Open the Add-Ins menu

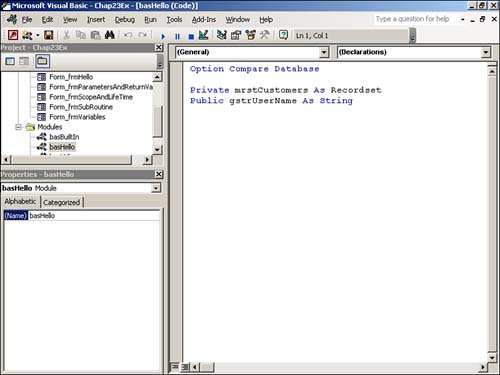pos(204,20)
